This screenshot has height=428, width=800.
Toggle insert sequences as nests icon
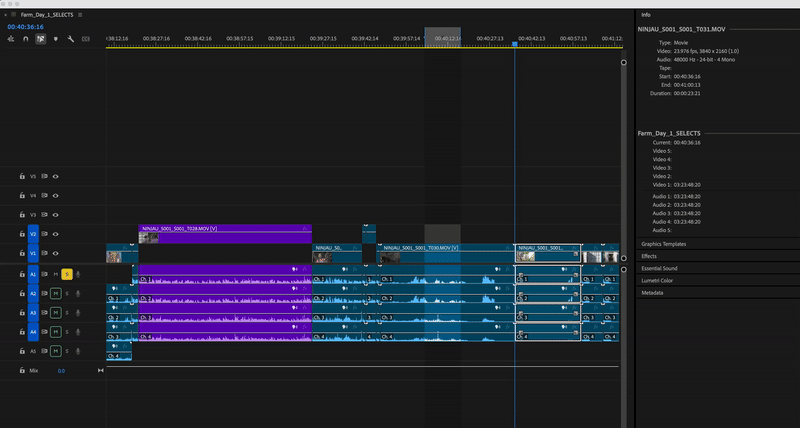pyautogui.click(x=11, y=39)
